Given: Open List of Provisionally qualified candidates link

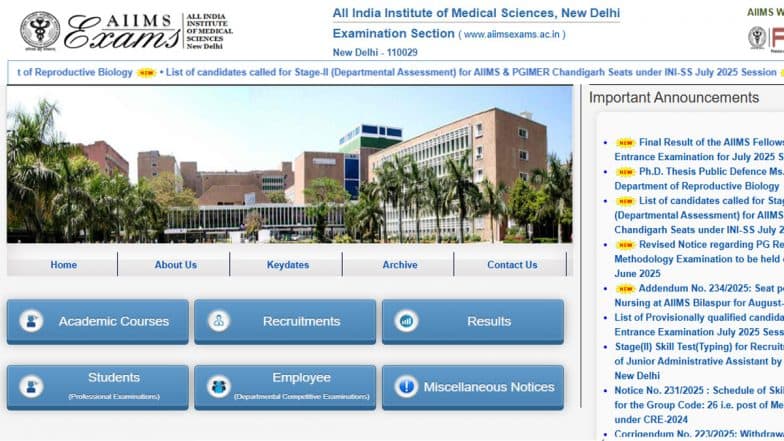Looking at the screenshot, I should pos(699,324).
